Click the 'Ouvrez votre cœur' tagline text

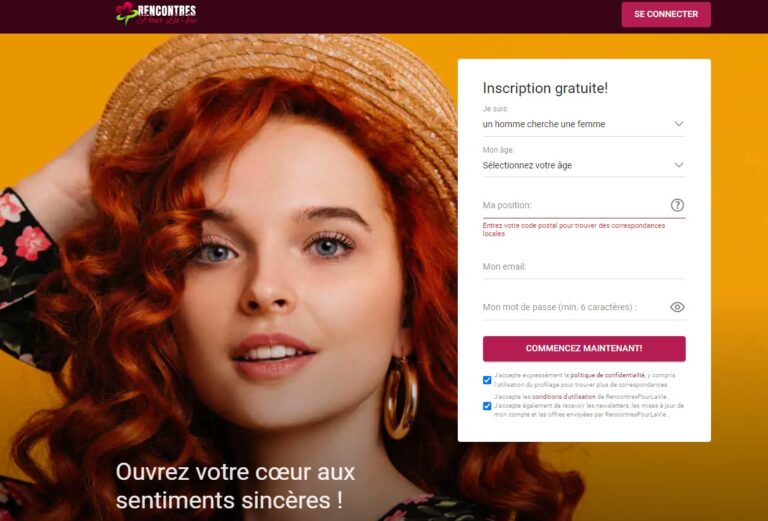click(235, 486)
